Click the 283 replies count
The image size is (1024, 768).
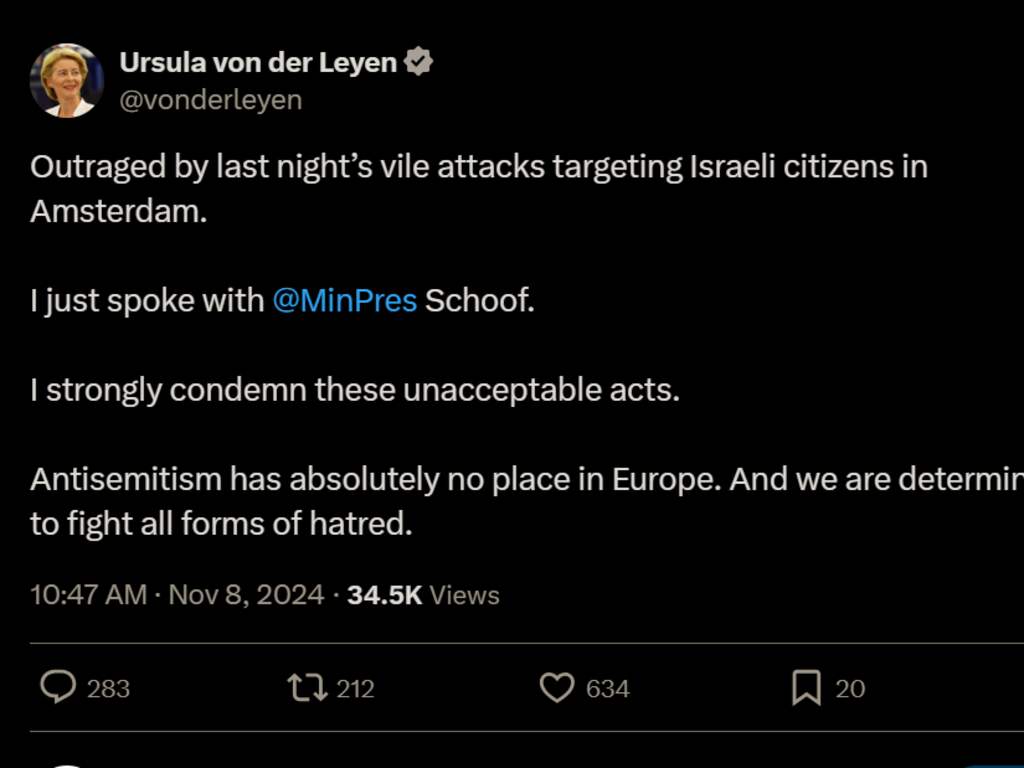coord(108,689)
